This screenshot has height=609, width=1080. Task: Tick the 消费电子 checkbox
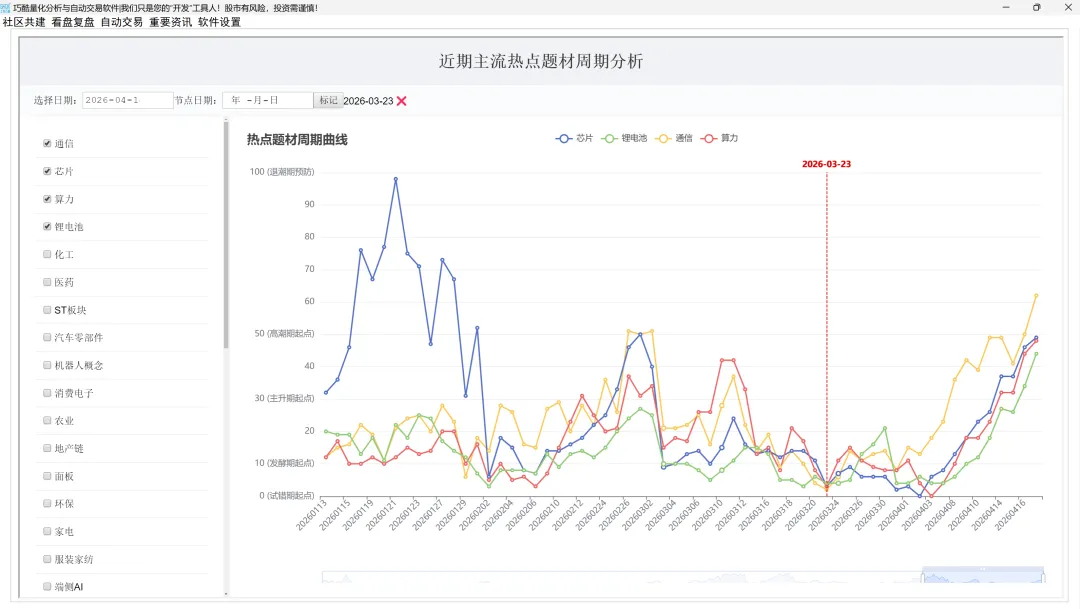(47, 393)
